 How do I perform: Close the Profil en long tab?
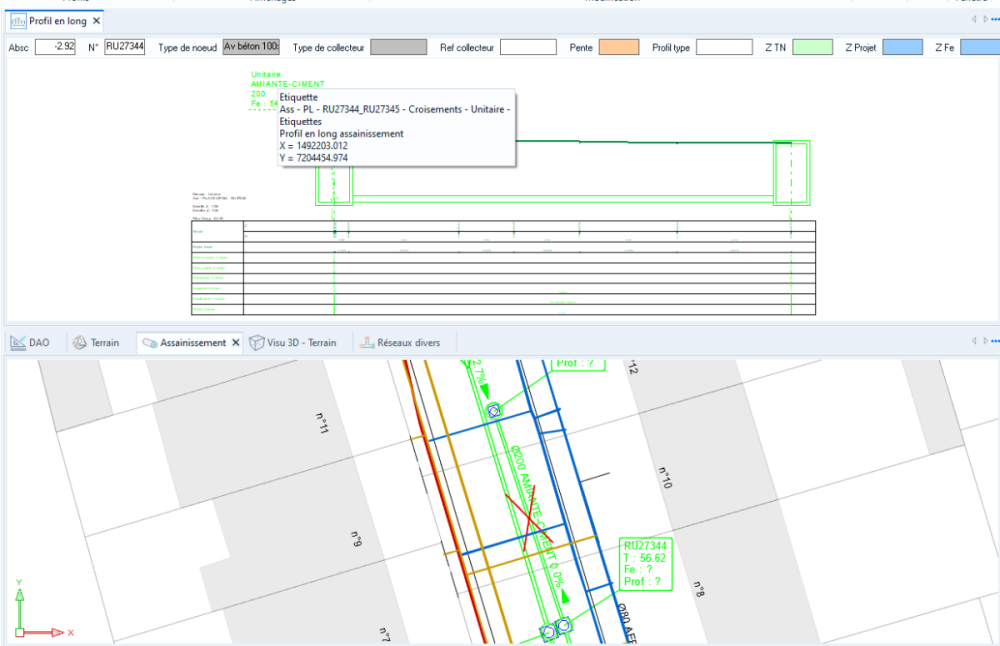click(96, 21)
